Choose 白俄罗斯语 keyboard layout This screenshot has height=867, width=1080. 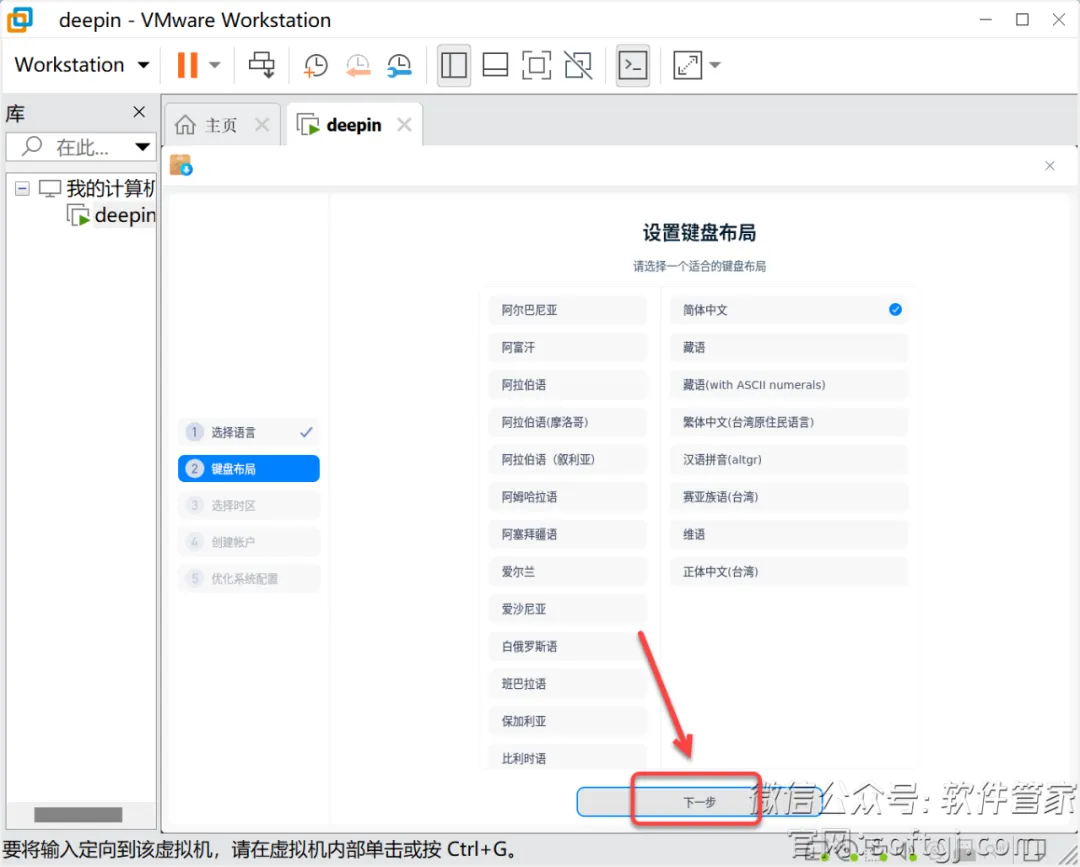coord(568,646)
